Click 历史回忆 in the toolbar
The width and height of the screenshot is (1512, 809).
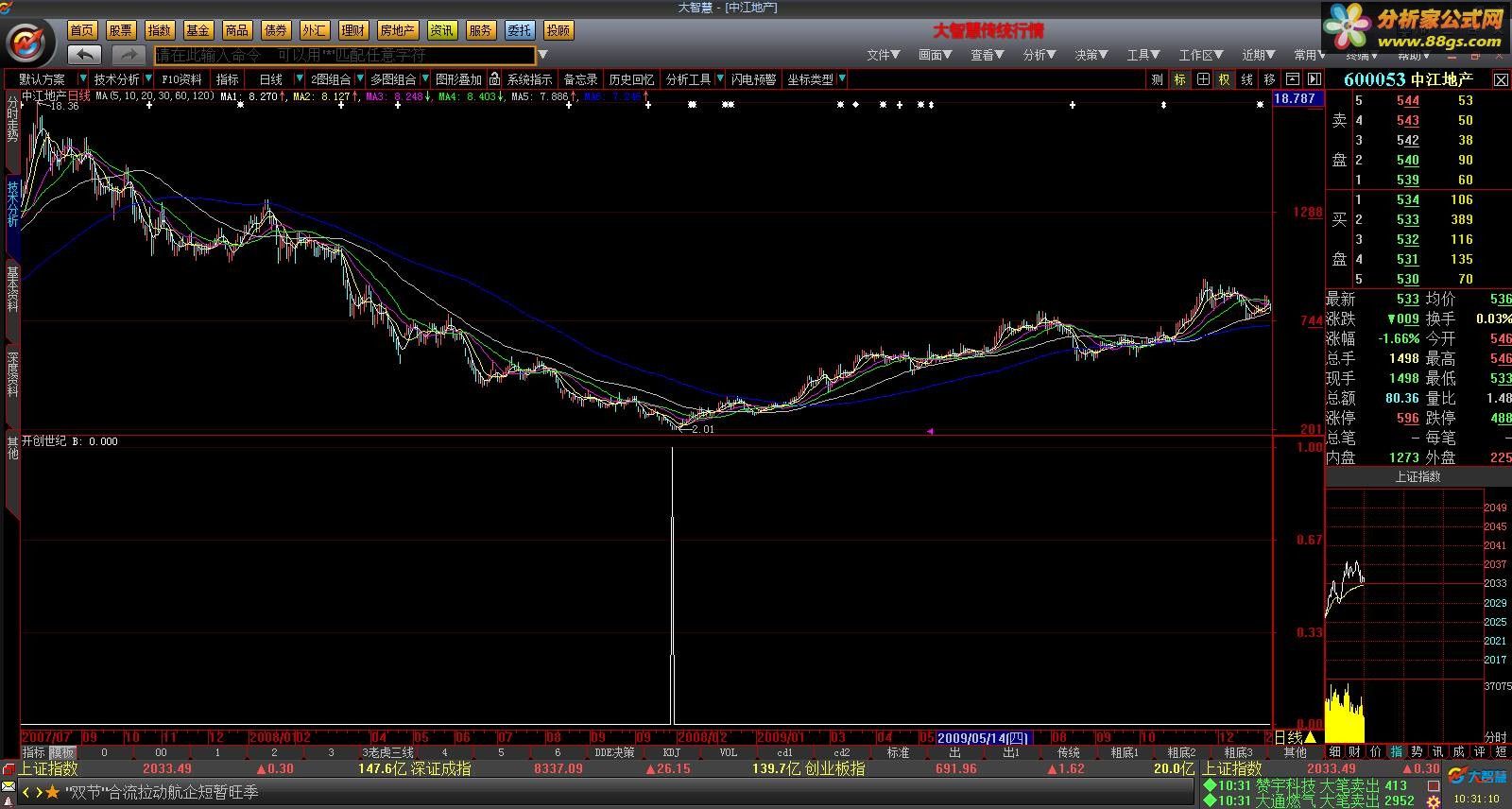(631, 79)
